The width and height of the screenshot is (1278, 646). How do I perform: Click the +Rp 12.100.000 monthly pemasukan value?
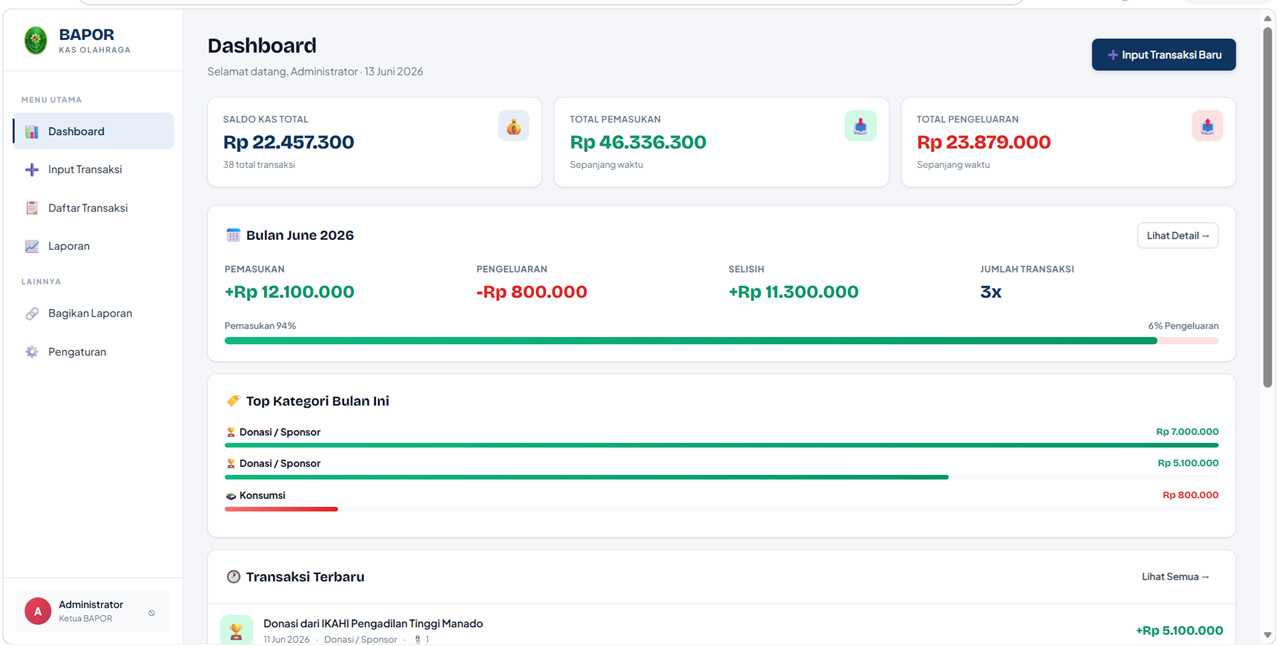pos(289,292)
